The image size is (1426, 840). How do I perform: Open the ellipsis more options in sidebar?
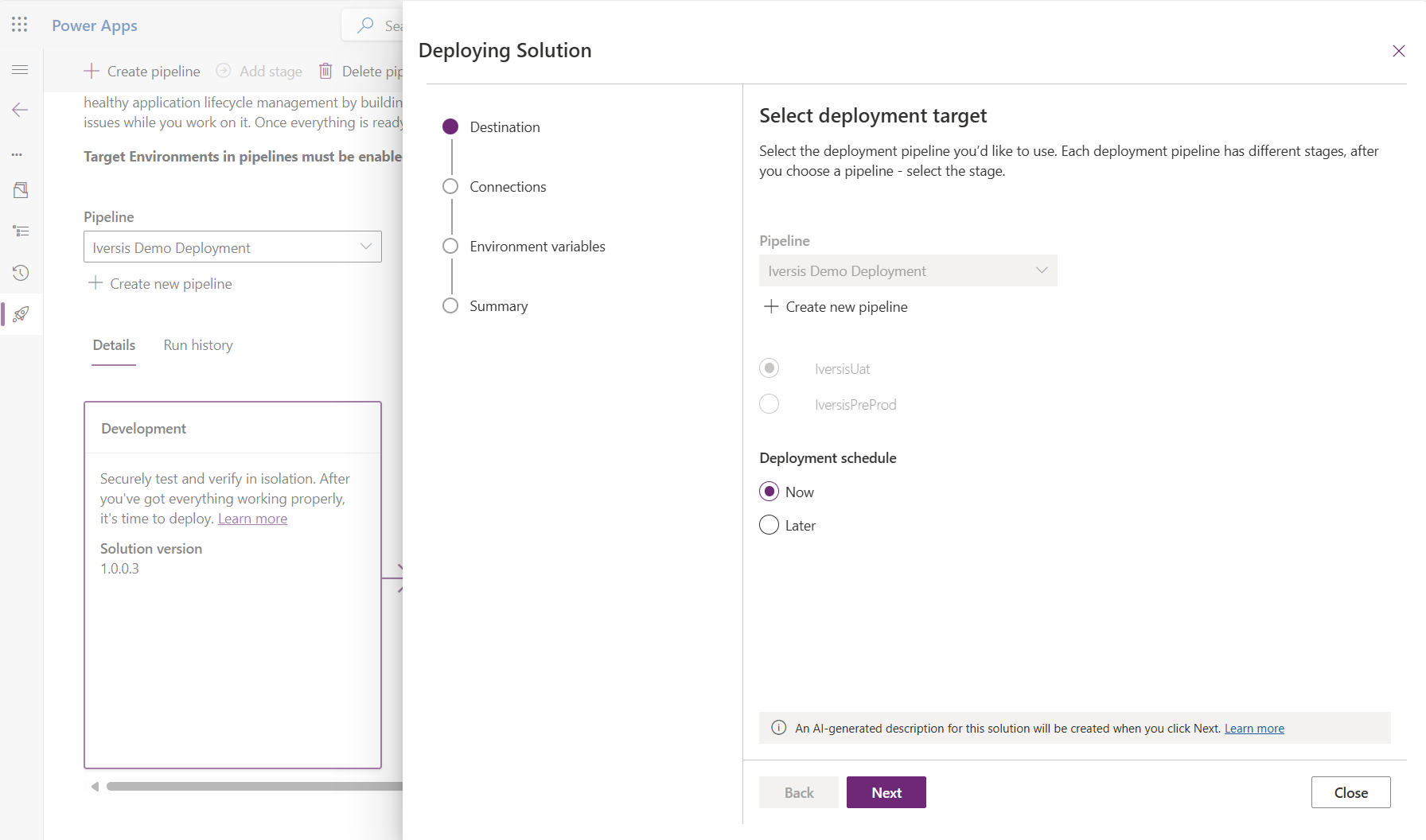[18, 154]
